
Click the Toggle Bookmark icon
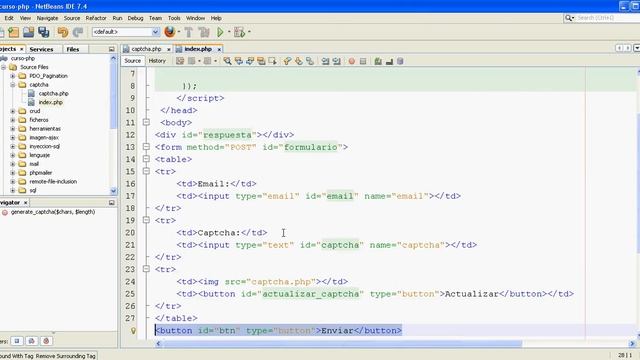[310, 61]
